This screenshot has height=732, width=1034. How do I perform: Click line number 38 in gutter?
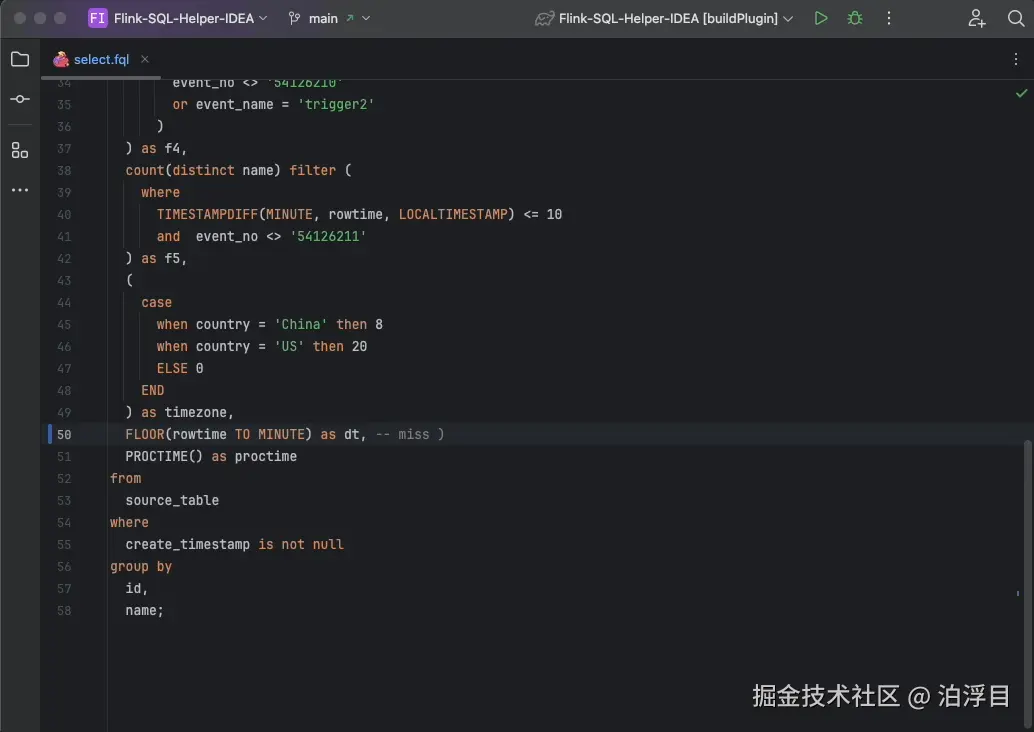pyautogui.click(x=64, y=171)
